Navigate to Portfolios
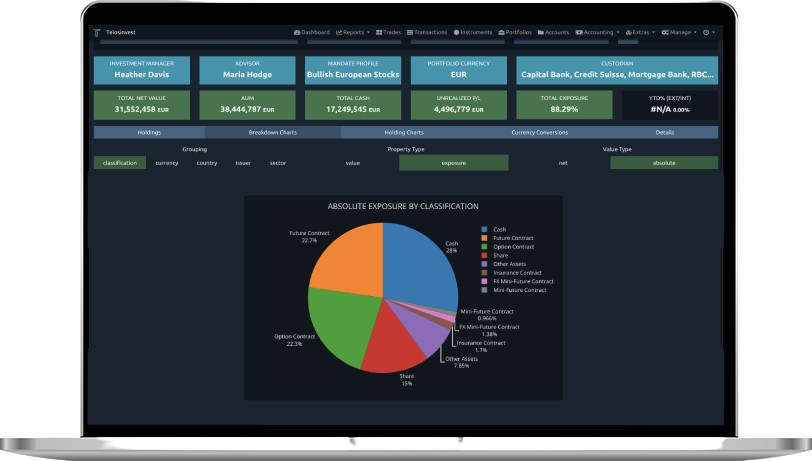Viewport: 812px width, 461px height. 515,32
